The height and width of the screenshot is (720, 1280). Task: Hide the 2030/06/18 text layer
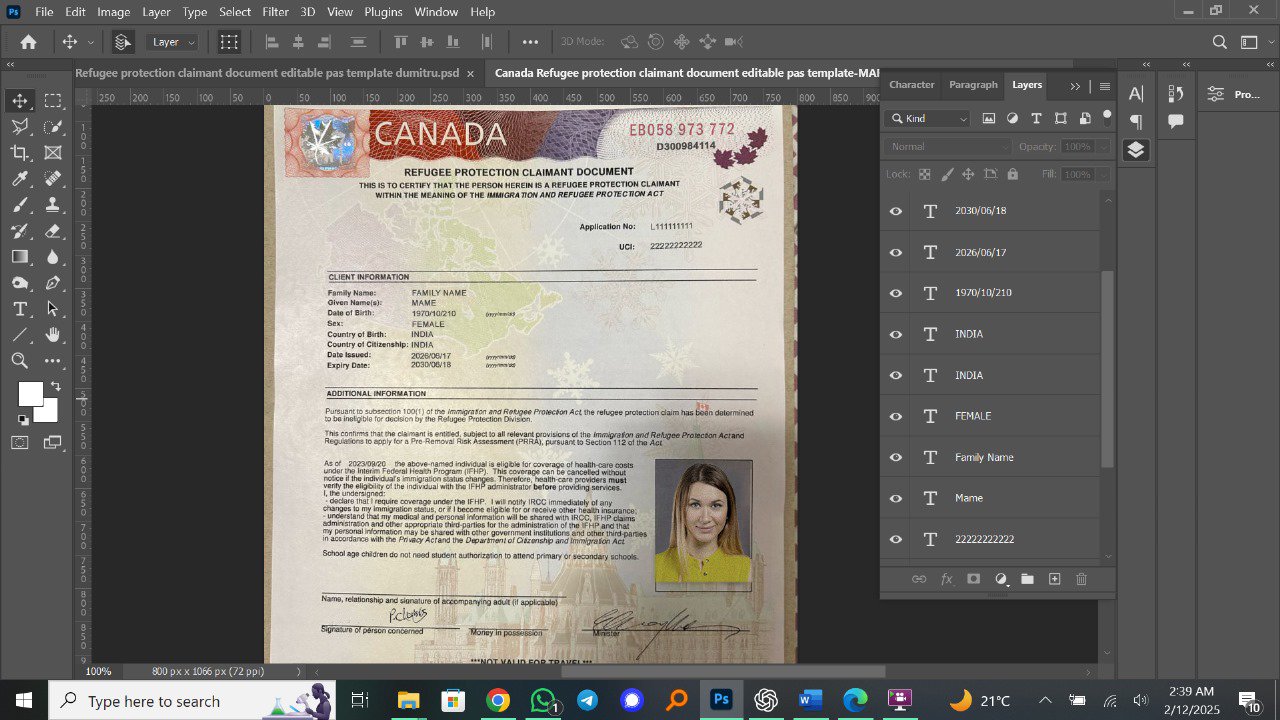tap(896, 211)
